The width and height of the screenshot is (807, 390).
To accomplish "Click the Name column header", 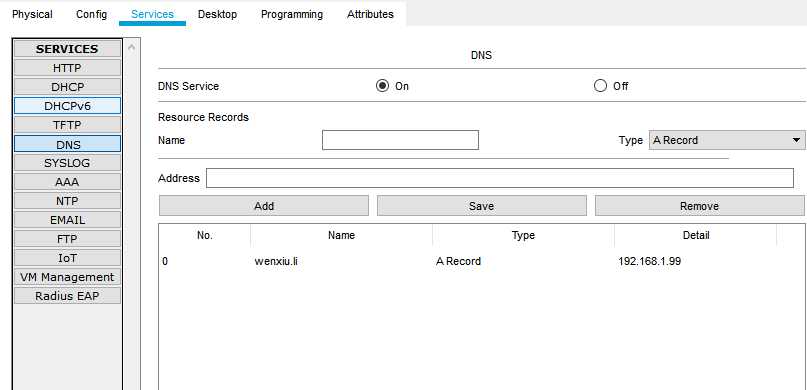I will [x=342, y=235].
